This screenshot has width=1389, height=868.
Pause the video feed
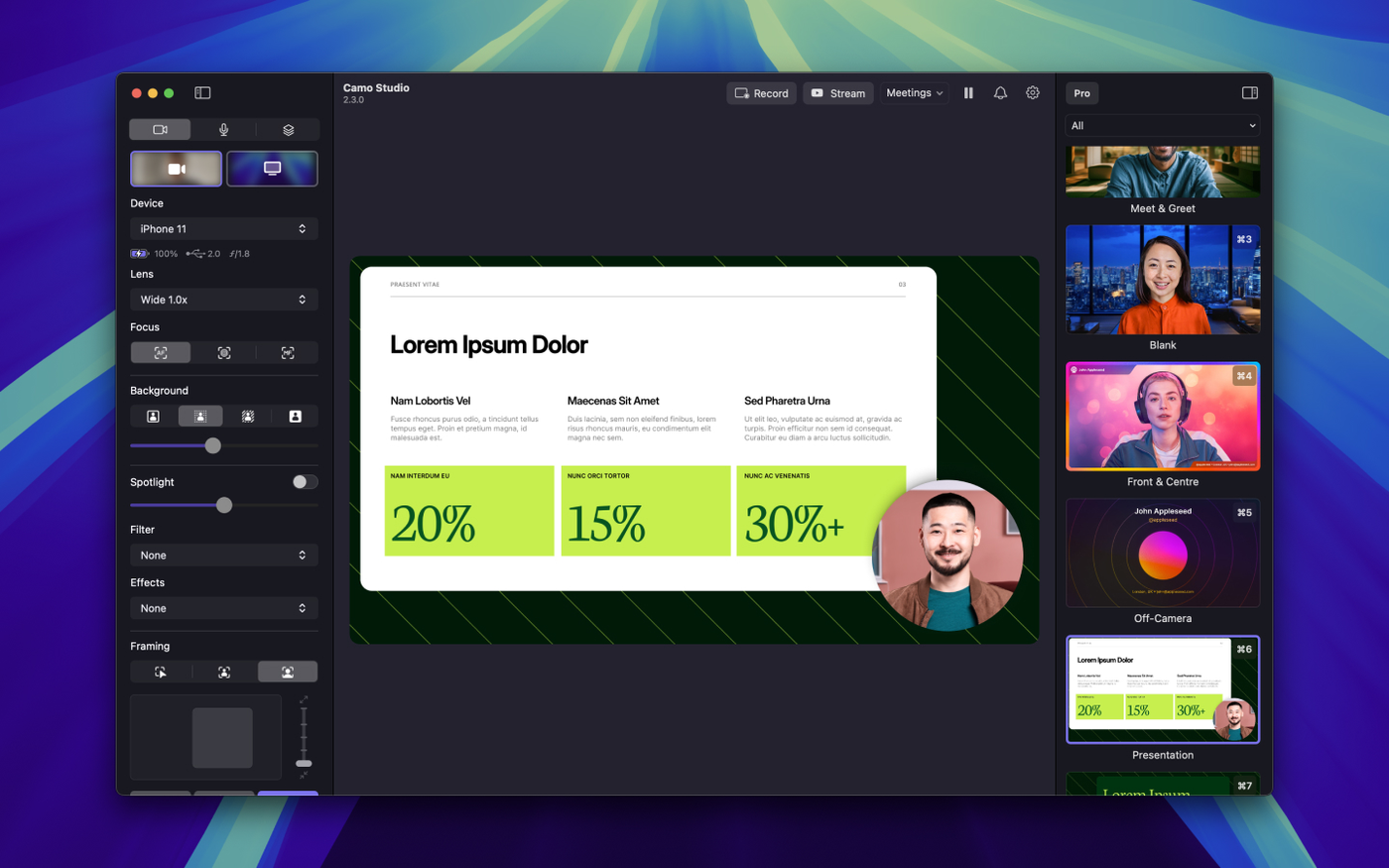968,93
